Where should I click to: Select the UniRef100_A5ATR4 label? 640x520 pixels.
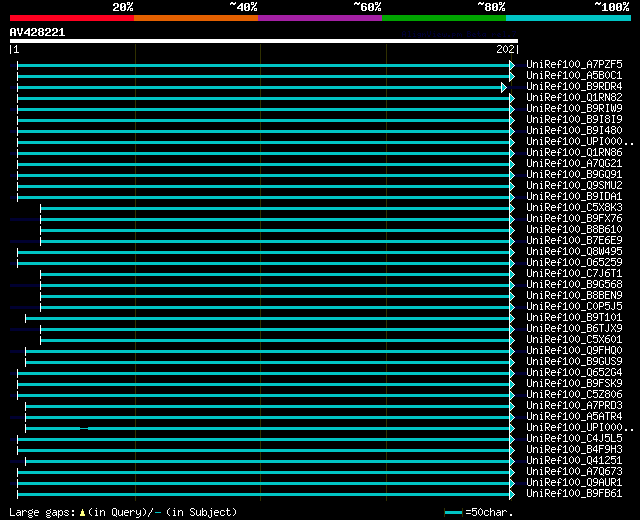click(x=574, y=417)
